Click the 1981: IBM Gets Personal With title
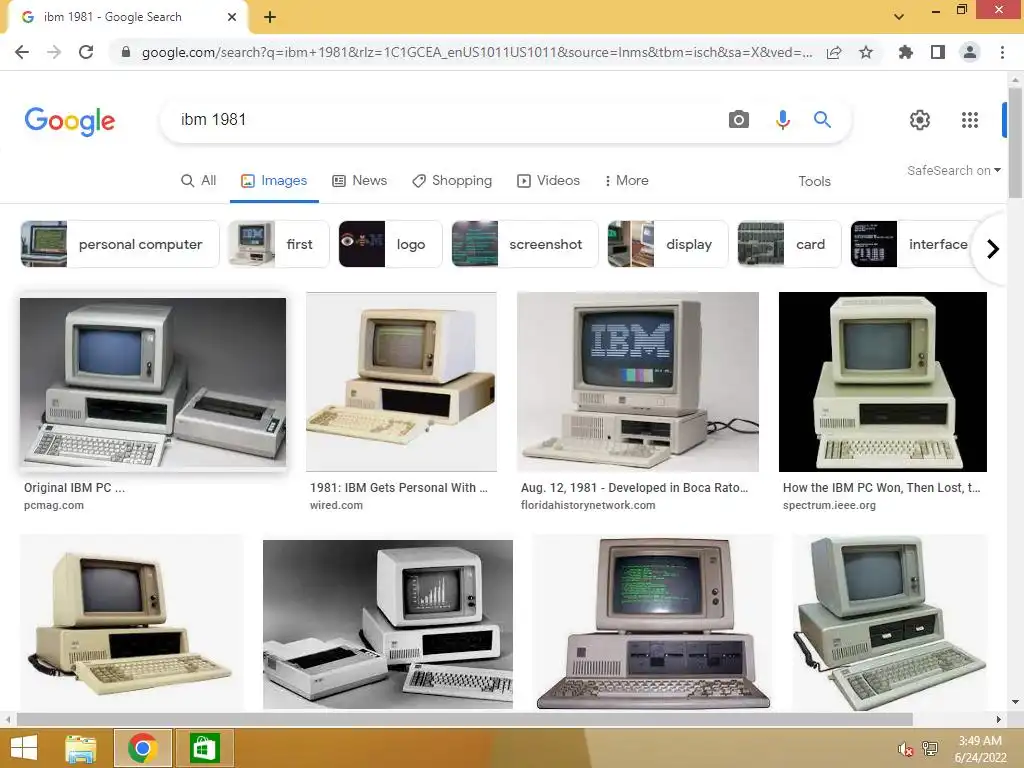 [x=398, y=488]
